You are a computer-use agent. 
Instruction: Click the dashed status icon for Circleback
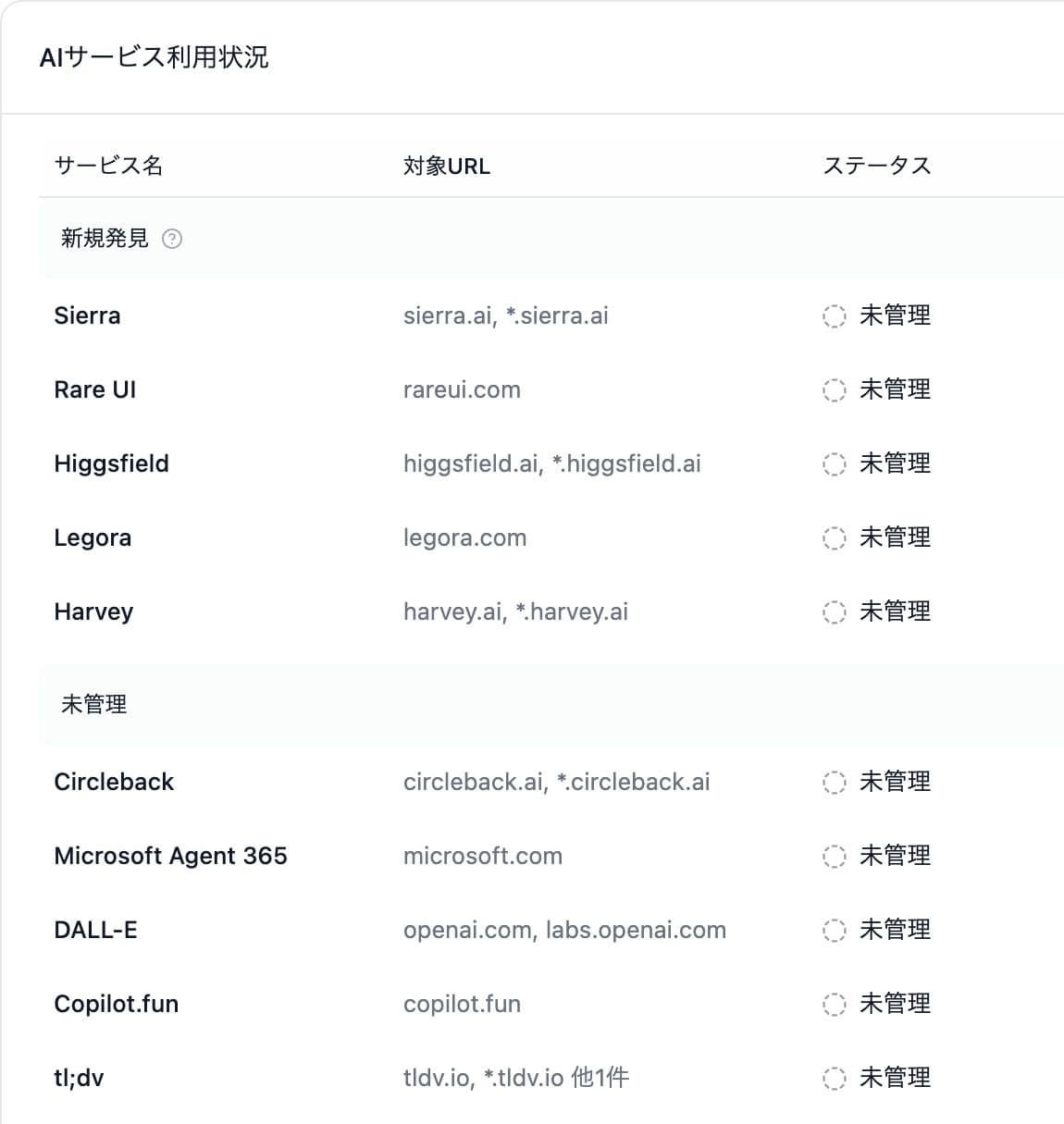coord(834,783)
